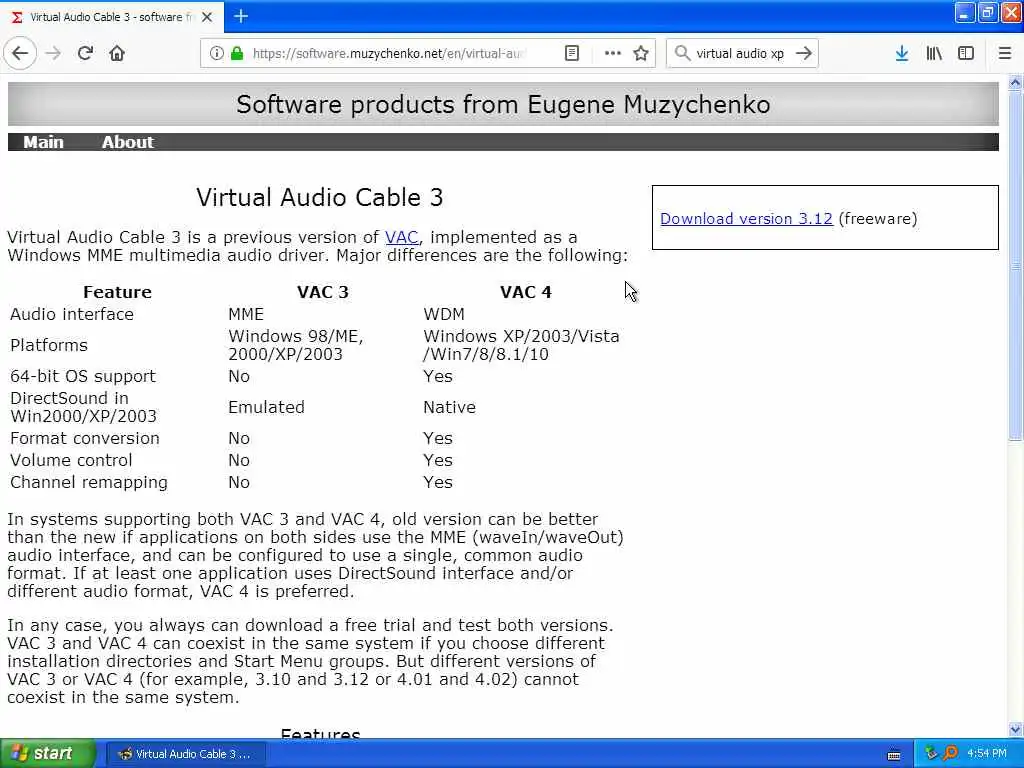Open the Windows start menu
Image resolution: width=1024 pixels, height=768 pixels.
(48, 753)
